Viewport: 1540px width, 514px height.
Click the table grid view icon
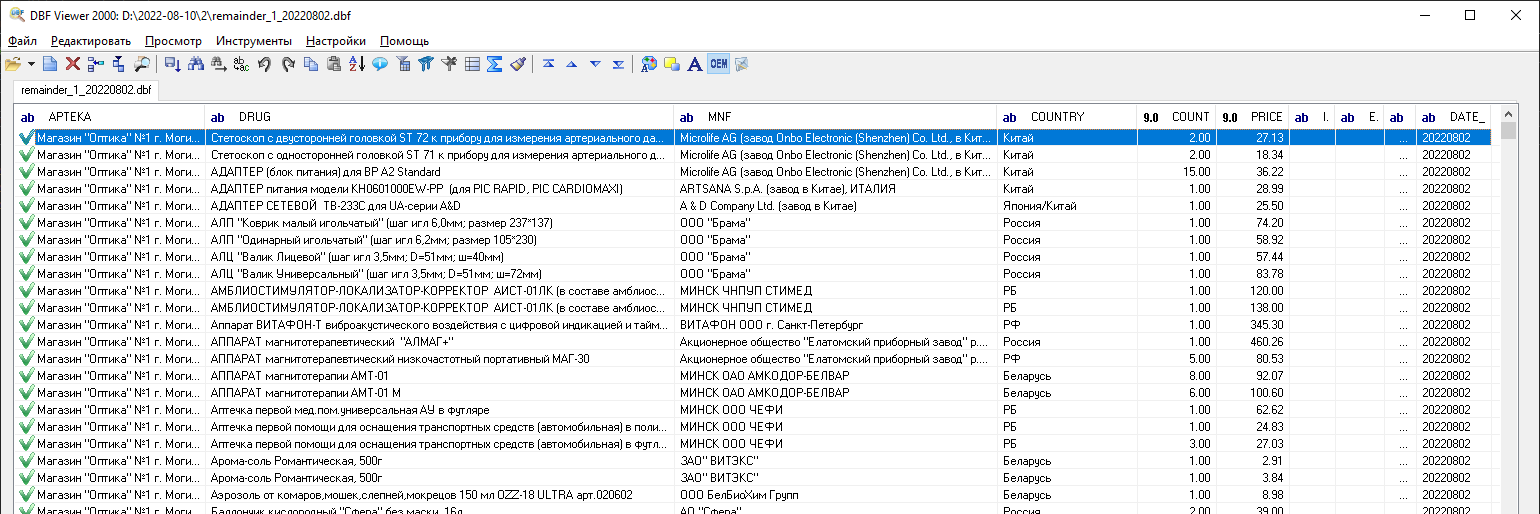pos(472,64)
